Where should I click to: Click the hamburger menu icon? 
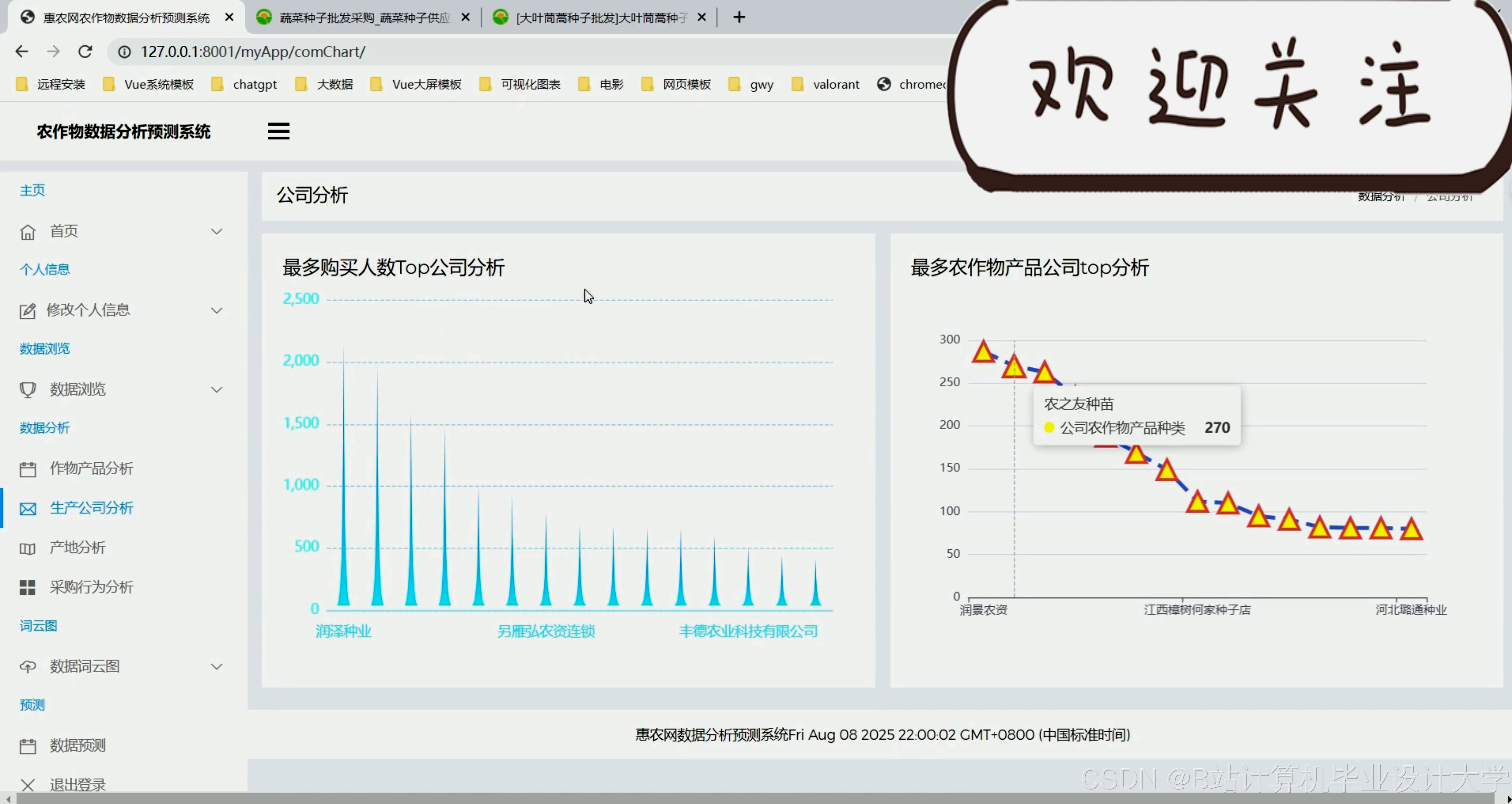coord(278,131)
